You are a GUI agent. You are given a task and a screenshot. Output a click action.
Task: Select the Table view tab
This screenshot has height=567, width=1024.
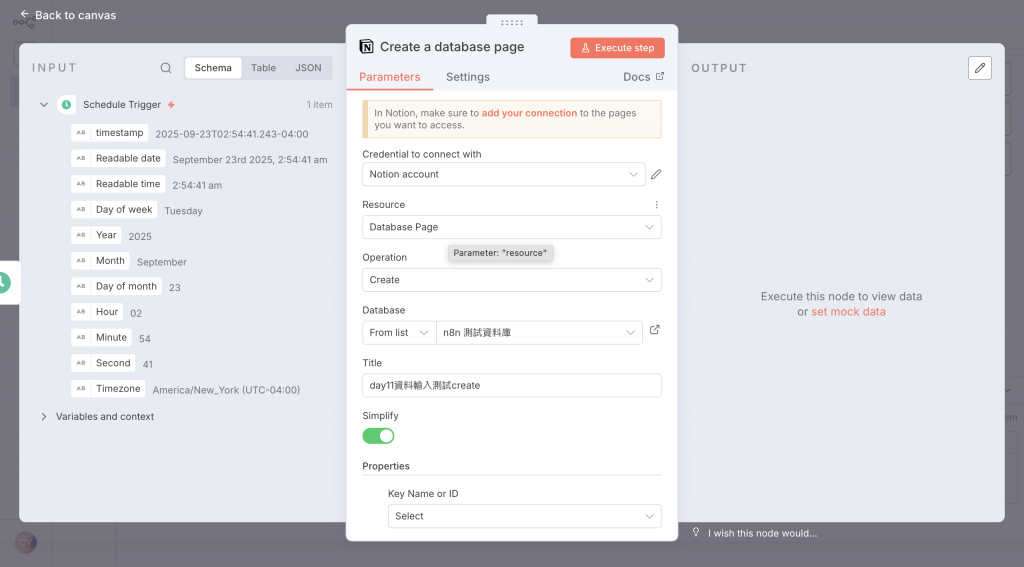263,68
